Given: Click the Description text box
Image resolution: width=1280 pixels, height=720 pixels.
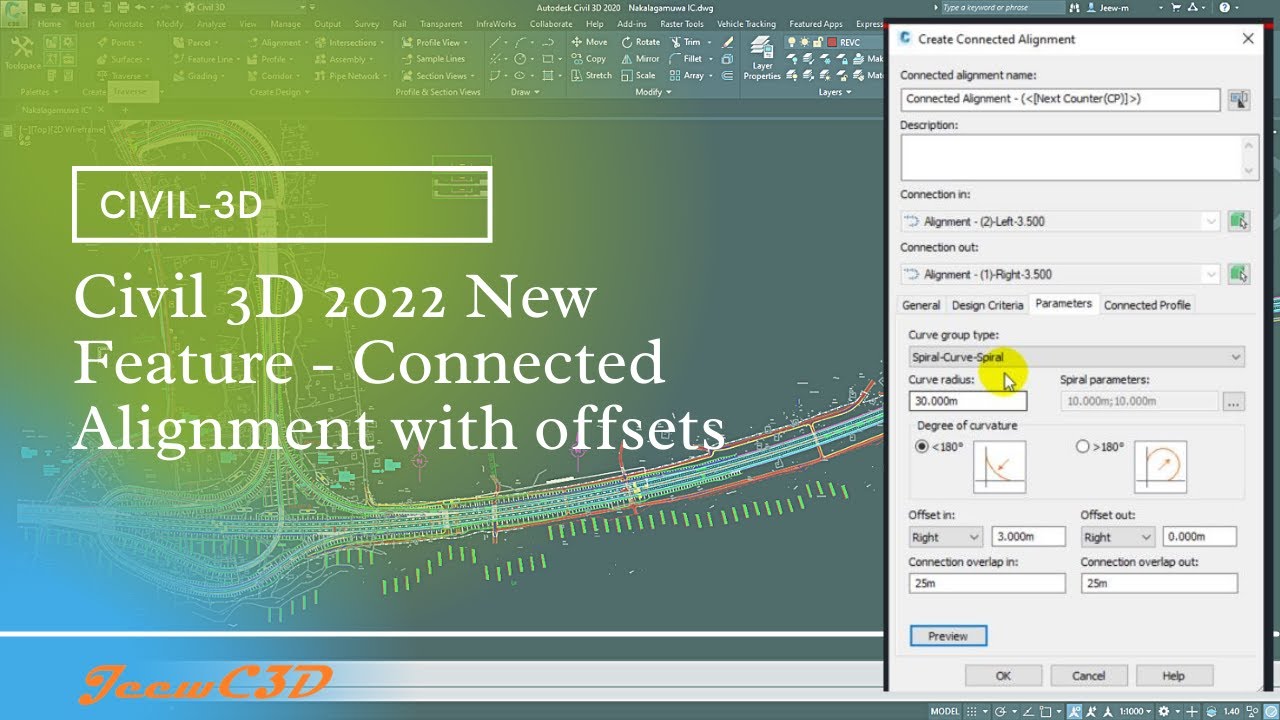Looking at the screenshot, I should tap(1078, 158).
